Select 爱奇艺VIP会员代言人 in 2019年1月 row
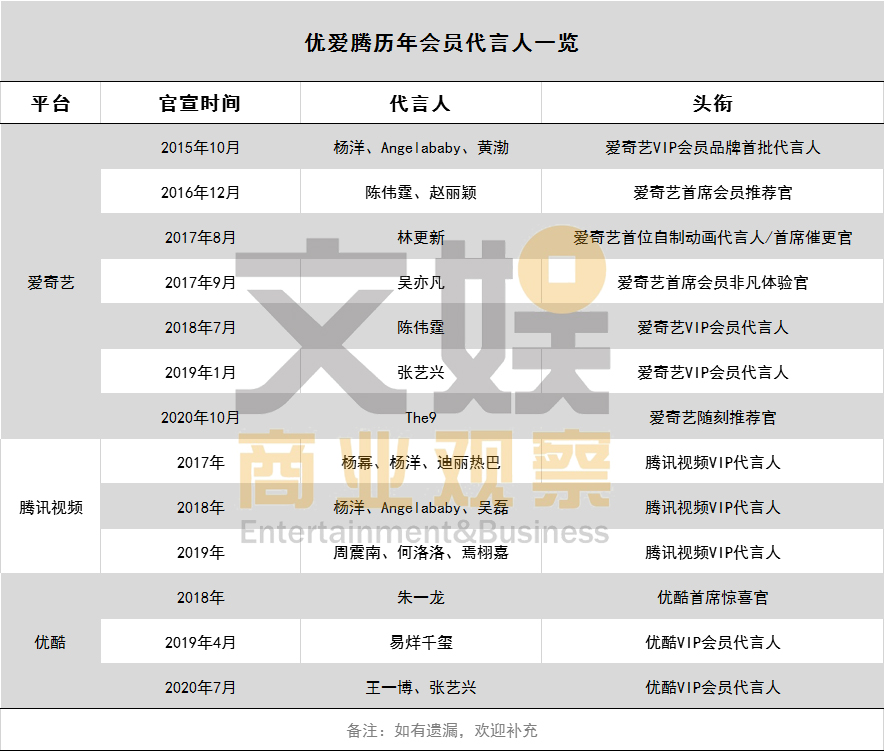 [712, 372]
